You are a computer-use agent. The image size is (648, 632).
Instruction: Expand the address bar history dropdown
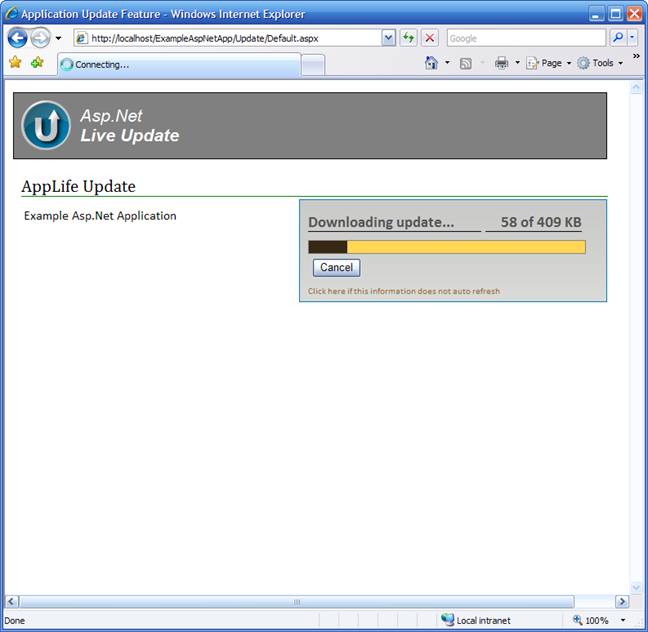388,38
